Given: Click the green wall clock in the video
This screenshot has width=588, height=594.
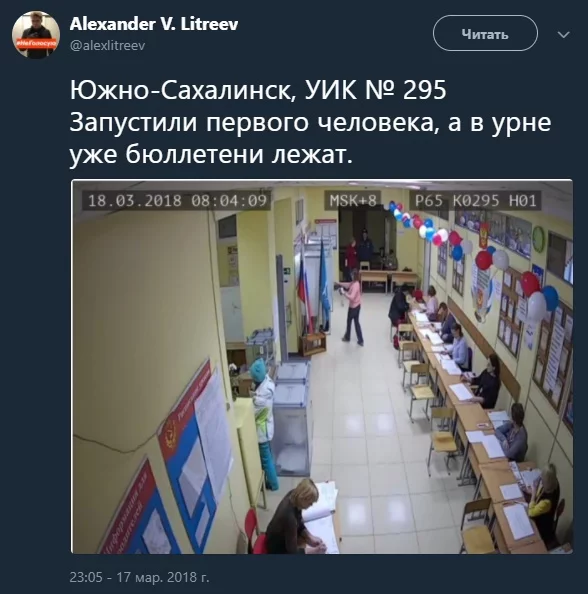Looking at the screenshot, I should [538, 238].
